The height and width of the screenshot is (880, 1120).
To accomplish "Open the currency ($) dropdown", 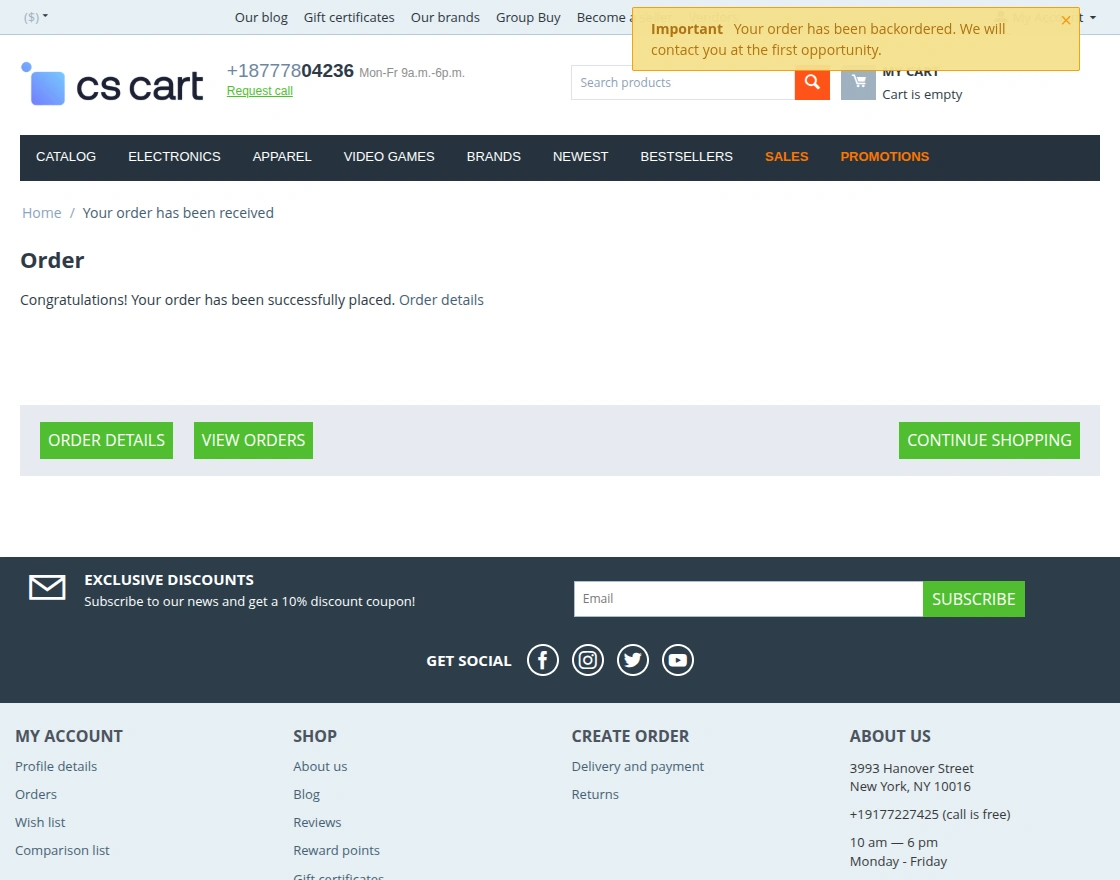I will pyautogui.click(x=36, y=17).
